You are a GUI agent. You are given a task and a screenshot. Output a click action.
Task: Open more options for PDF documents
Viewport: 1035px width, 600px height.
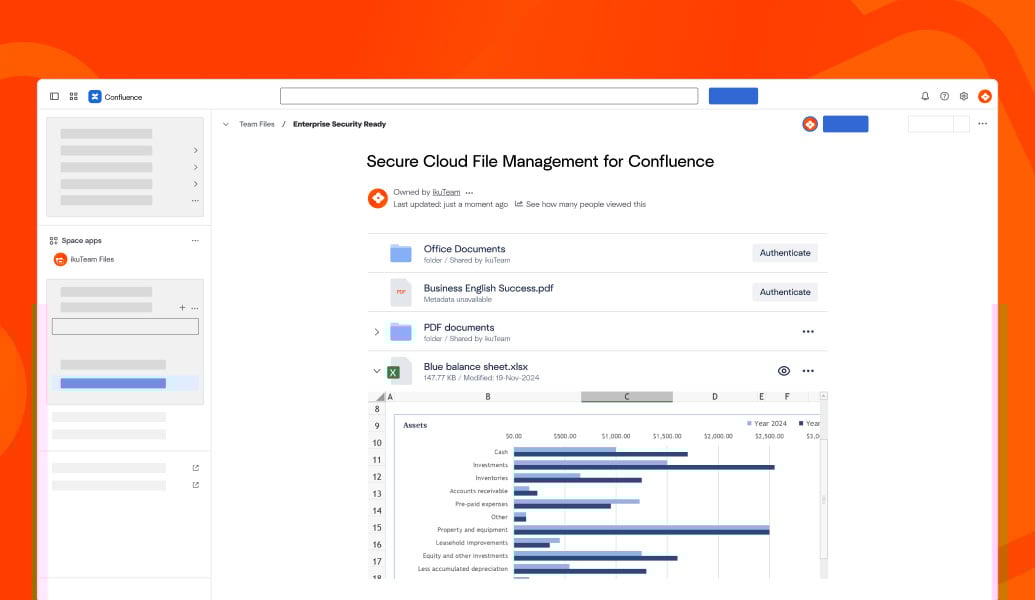click(x=808, y=332)
